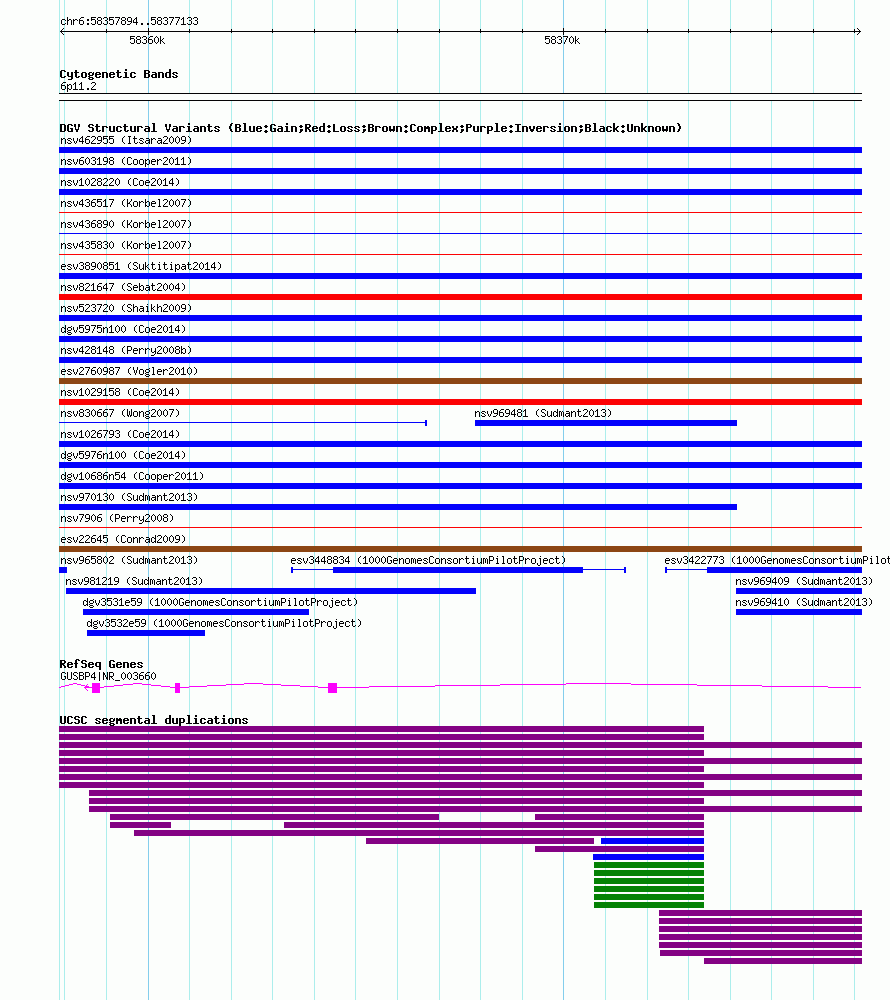Select the nsv523720 (Shaikh2009) label
The image size is (890, 1000).
click(126, 309)
